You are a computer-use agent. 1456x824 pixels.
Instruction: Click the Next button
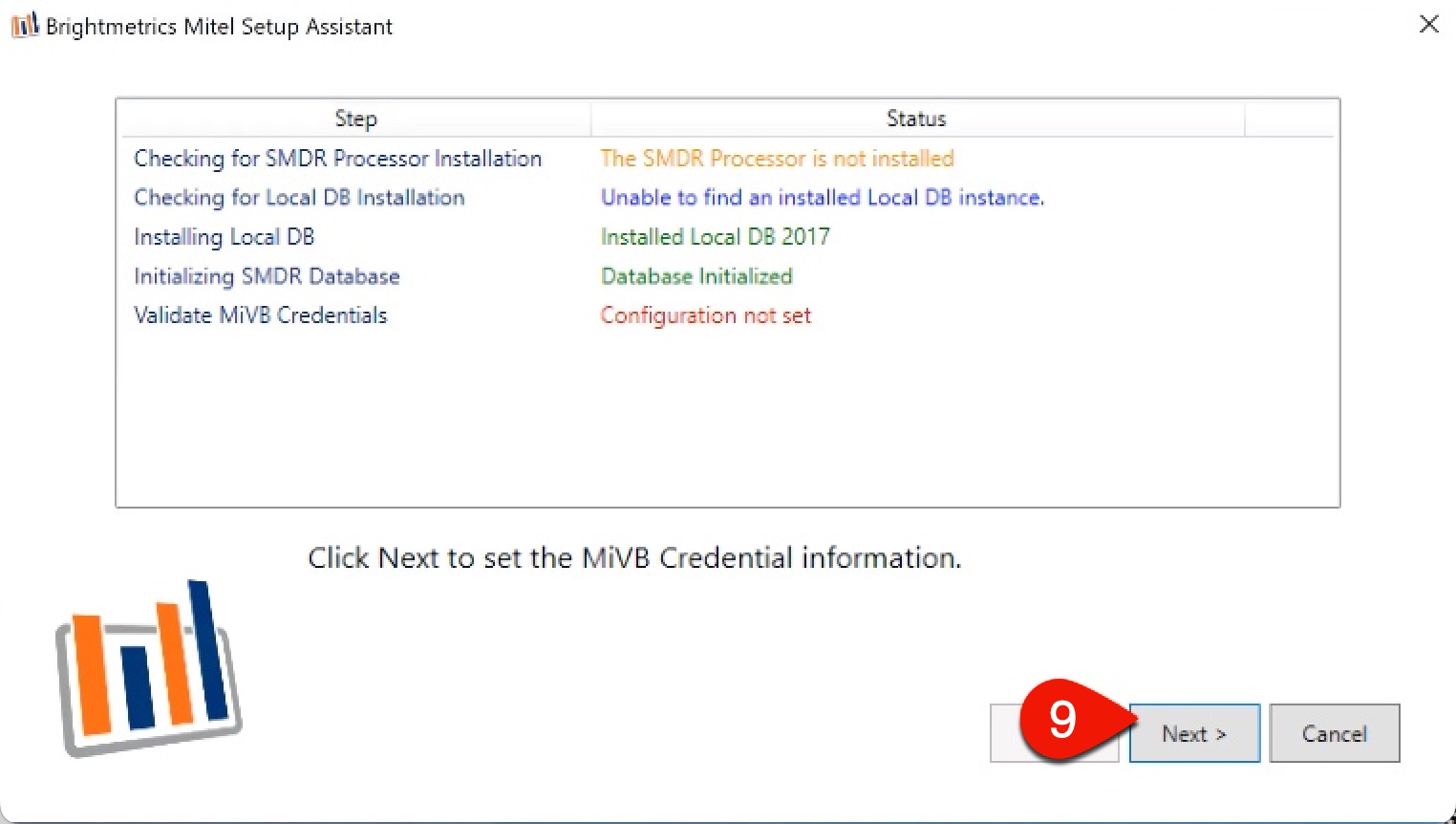1194,733
